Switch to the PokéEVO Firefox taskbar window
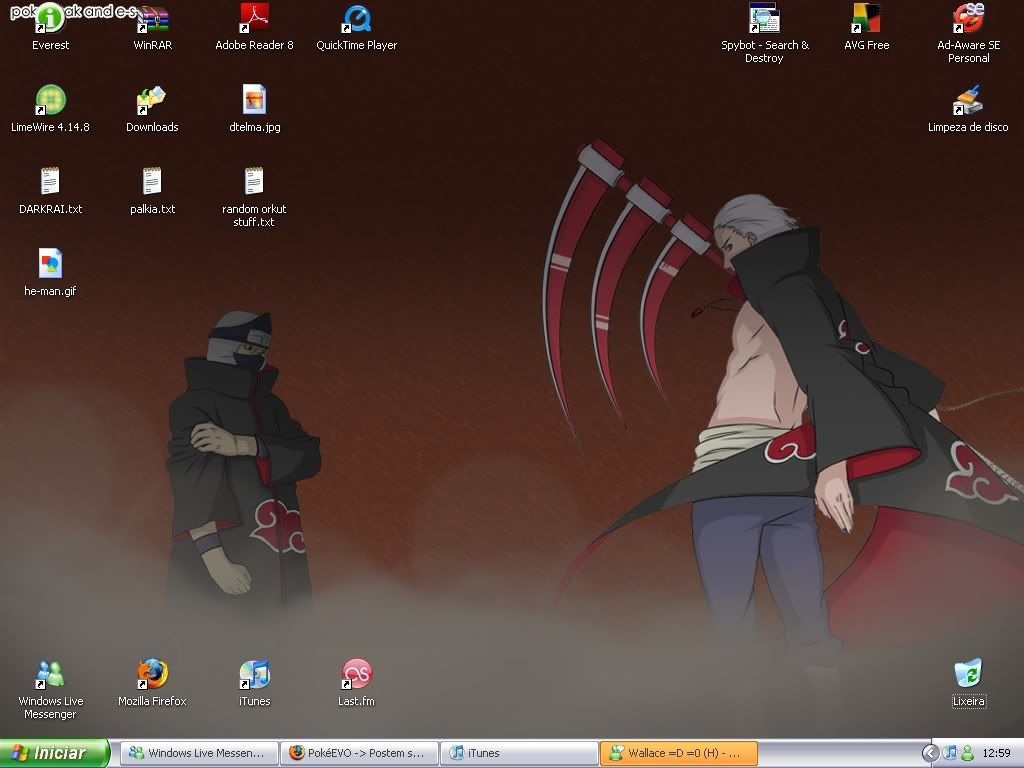 359,753
